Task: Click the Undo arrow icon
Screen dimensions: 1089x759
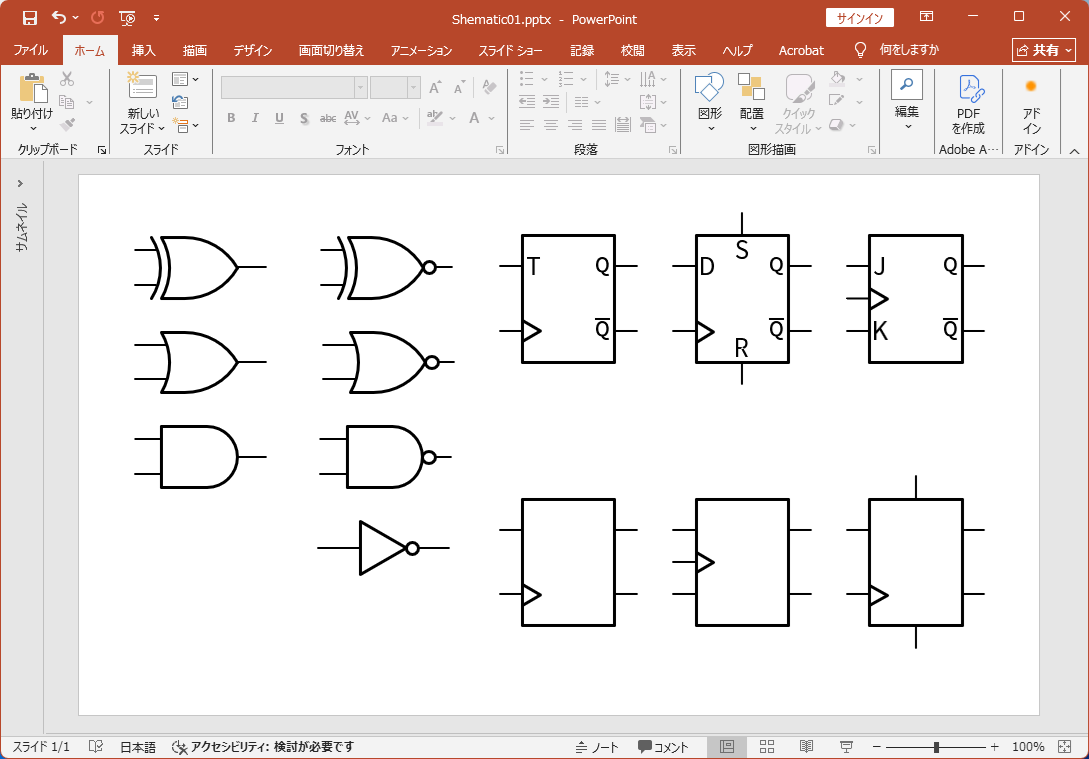Action: click(58, 18)
